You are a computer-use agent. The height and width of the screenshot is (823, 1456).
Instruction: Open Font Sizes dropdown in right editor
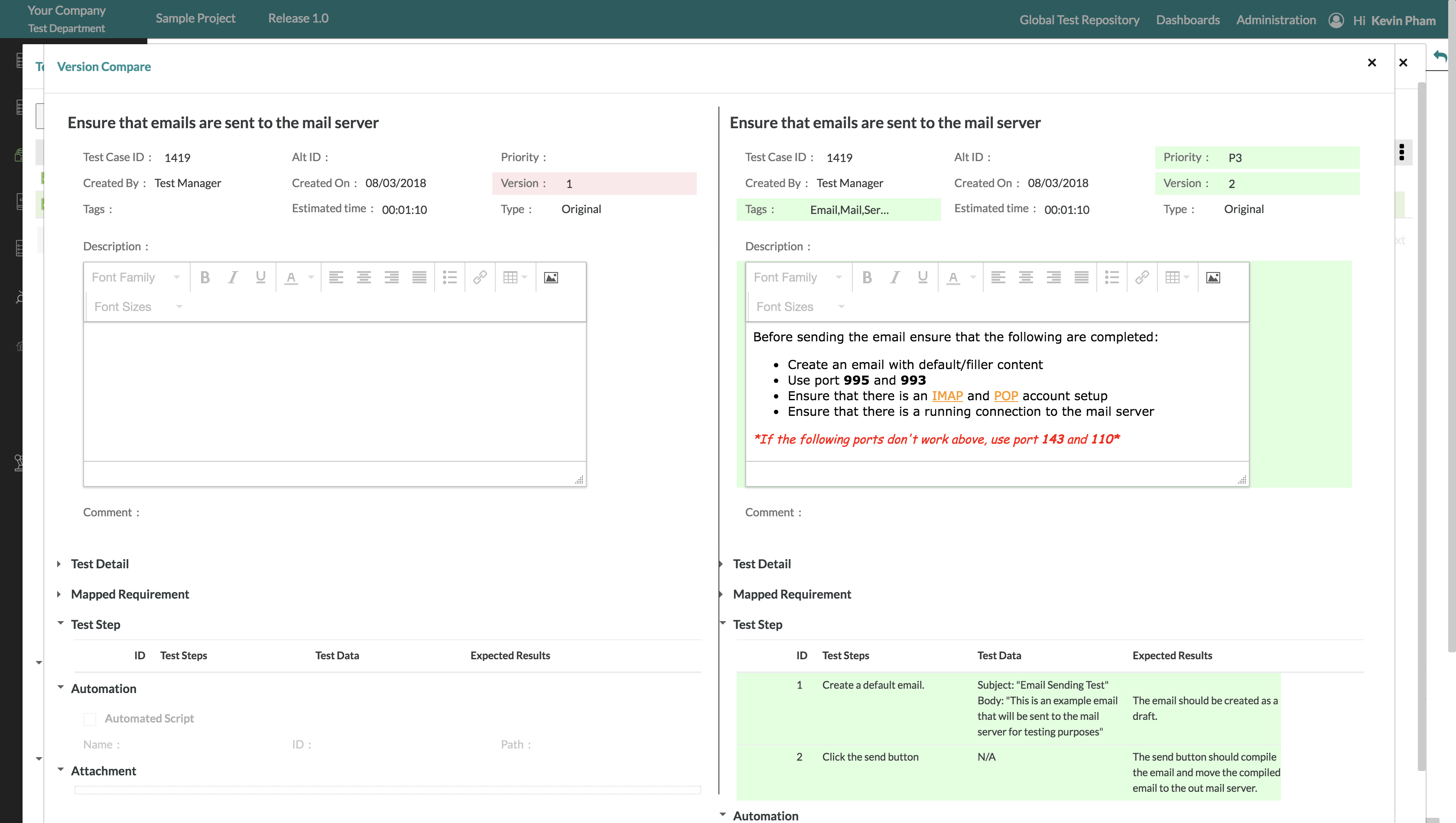[x=799, y=307]
